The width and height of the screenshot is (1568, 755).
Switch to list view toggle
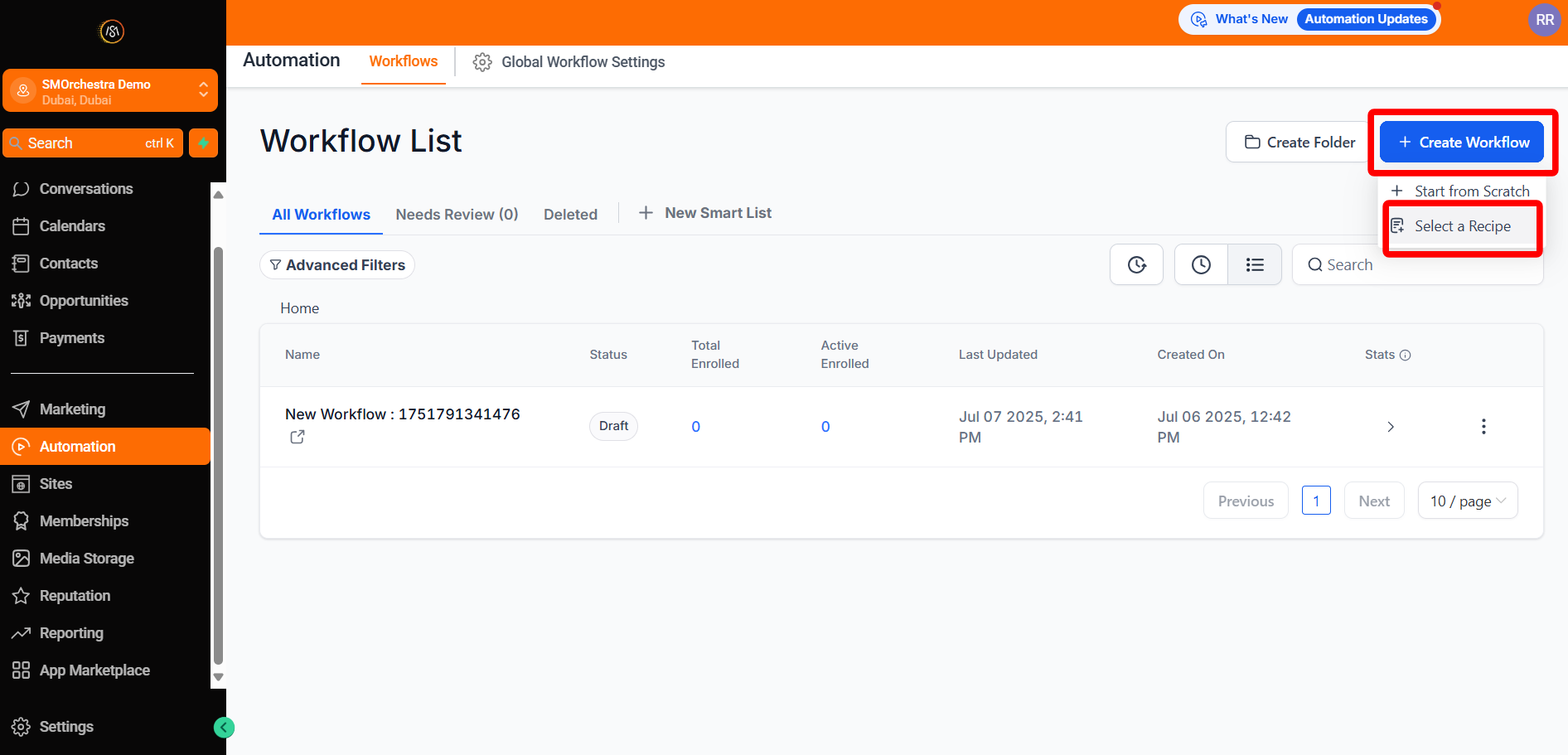point(1255,264)
